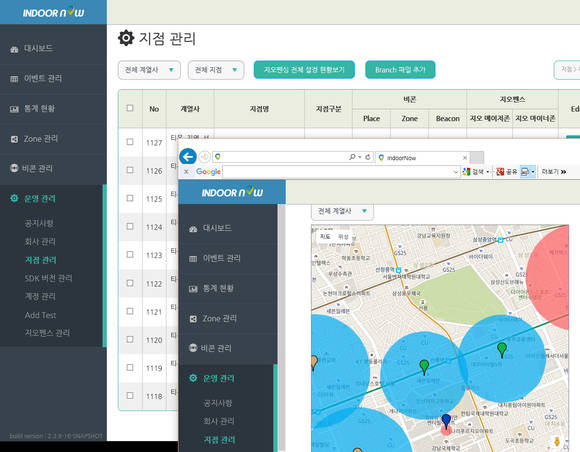
Task: Open Dashboard (대시보드) icon in the back window sidebar
Action: pos(14,49)
